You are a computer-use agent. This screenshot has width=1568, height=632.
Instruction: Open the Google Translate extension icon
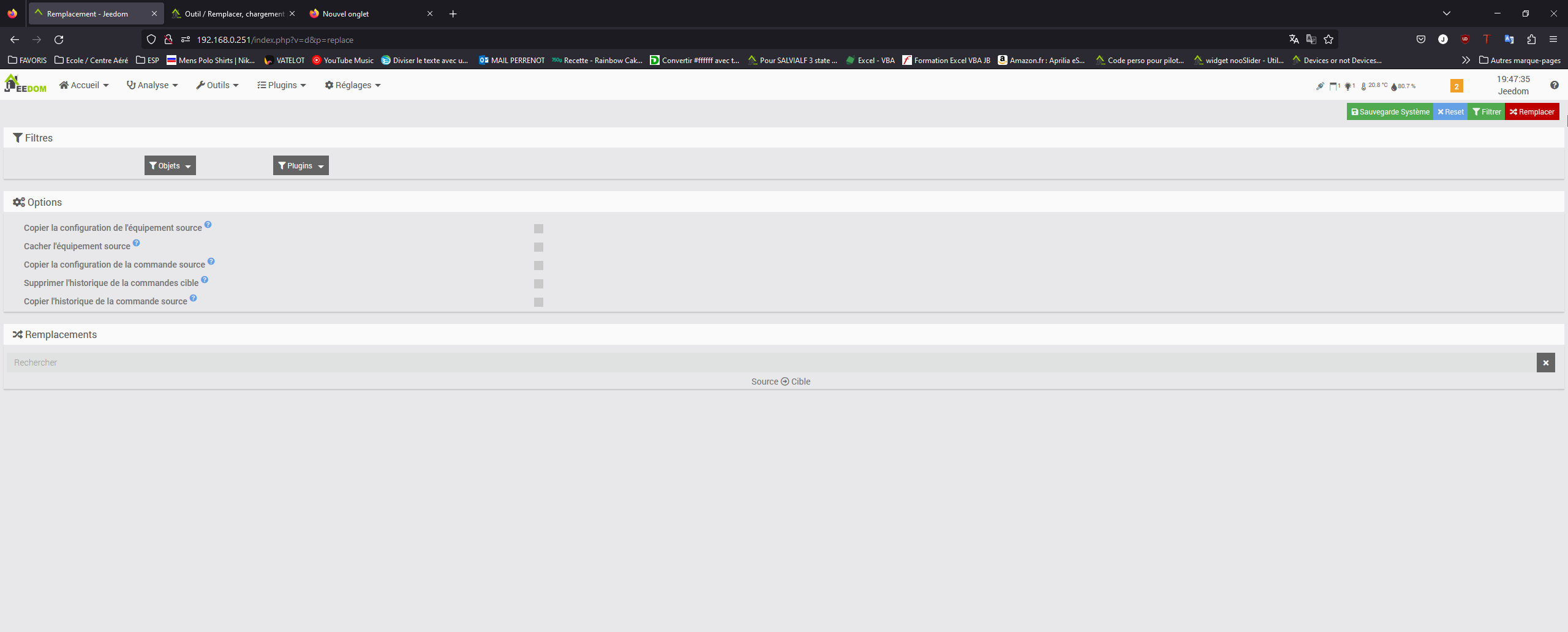click(x=1509, y=40)
